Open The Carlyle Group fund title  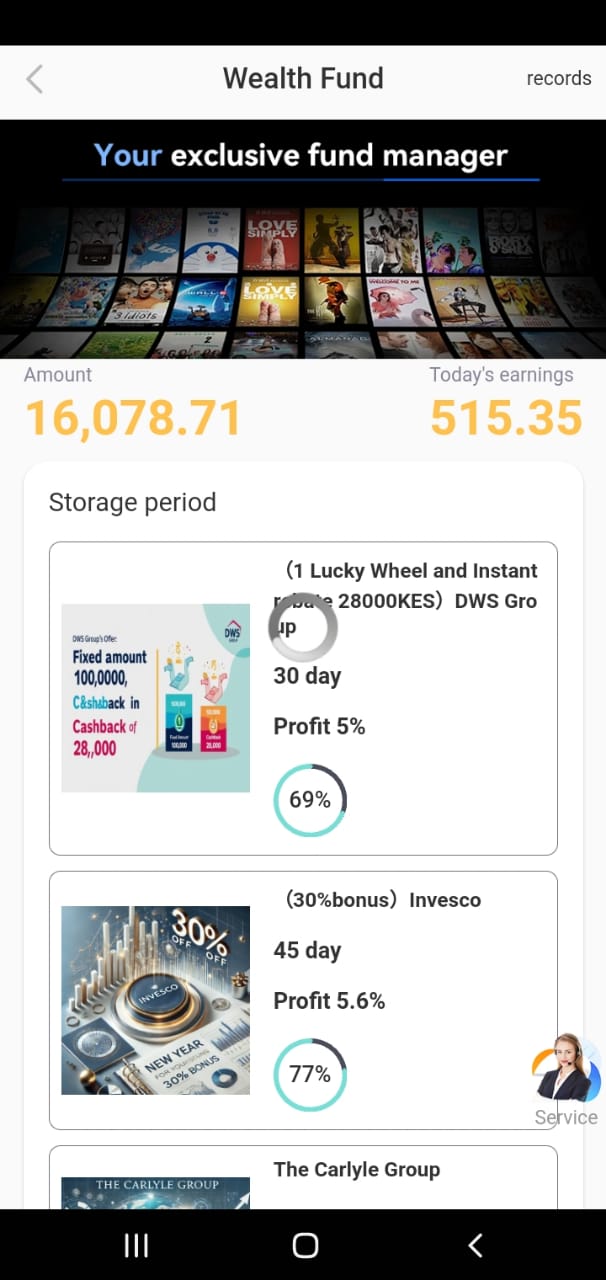point(357,1169)
